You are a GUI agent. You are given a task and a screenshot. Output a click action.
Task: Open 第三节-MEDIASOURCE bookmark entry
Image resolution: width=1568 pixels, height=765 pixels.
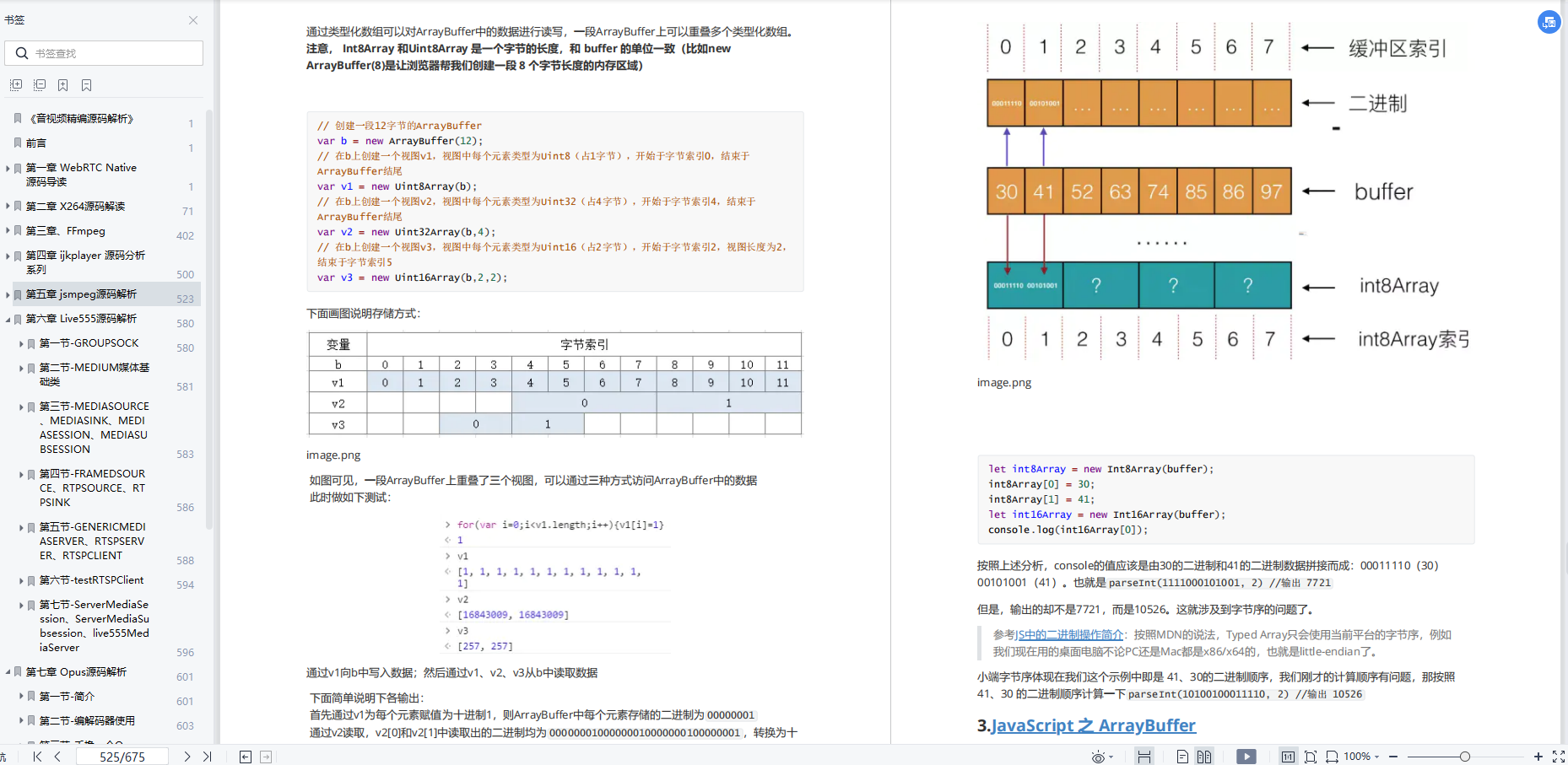pyautogui.click(x=94, y=428)
